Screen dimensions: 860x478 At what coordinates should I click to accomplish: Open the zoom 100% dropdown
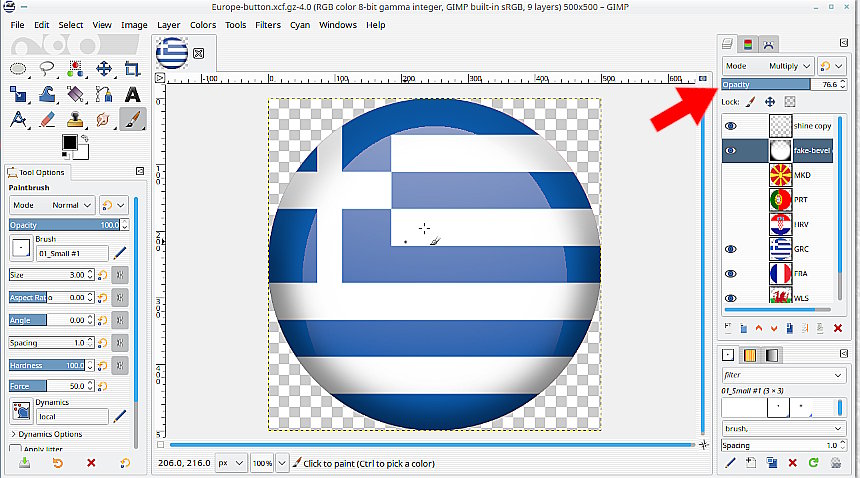[x=282, y=463]
